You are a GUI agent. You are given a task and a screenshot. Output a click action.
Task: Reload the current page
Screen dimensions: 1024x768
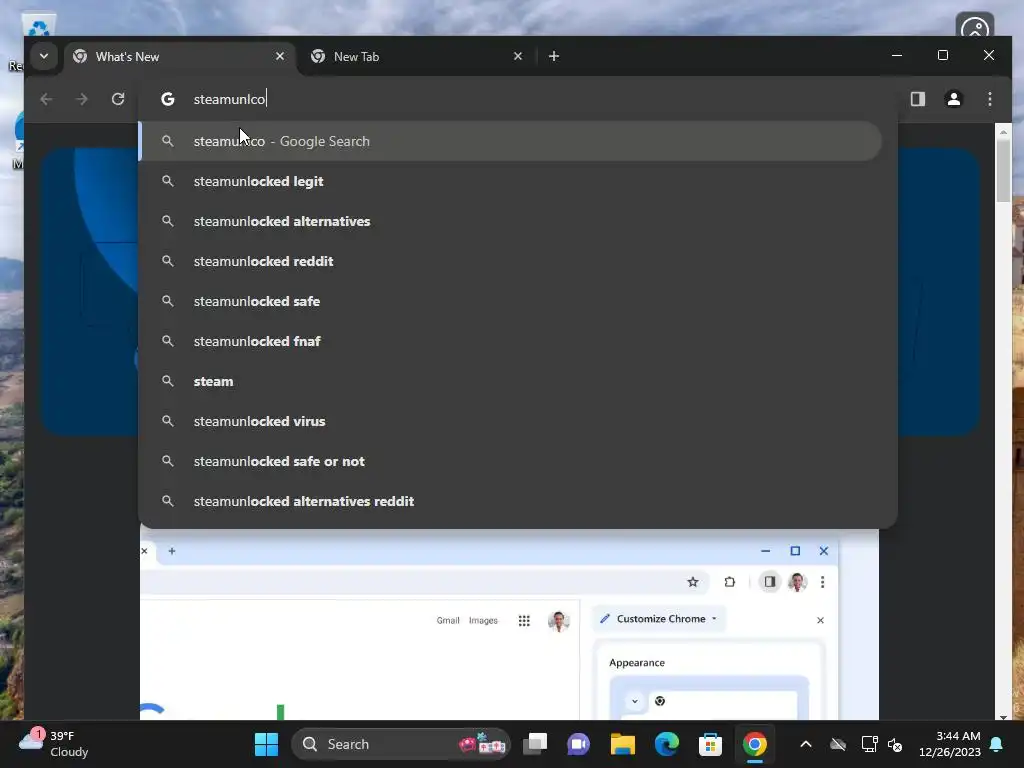click(118, 99)
